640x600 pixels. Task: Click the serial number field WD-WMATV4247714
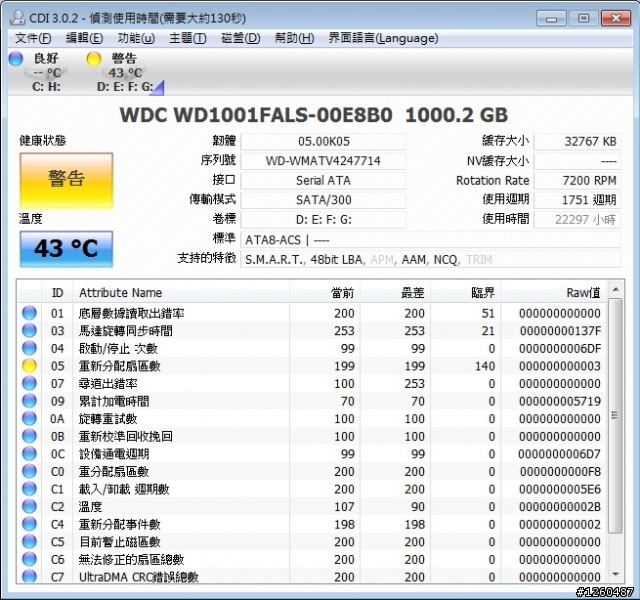tap(323, 161)
